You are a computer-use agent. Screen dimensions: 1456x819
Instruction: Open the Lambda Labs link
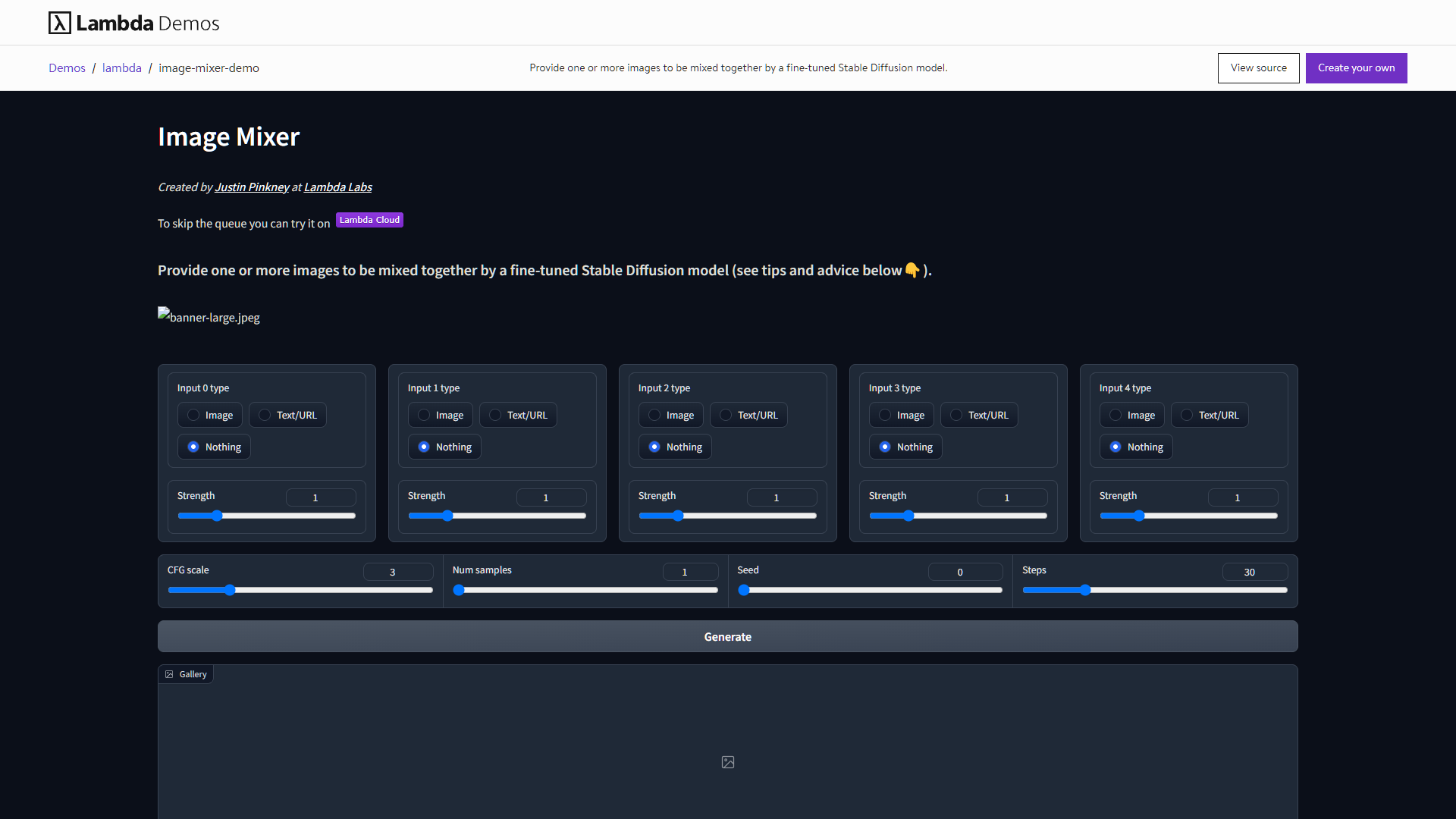point(337,187)
